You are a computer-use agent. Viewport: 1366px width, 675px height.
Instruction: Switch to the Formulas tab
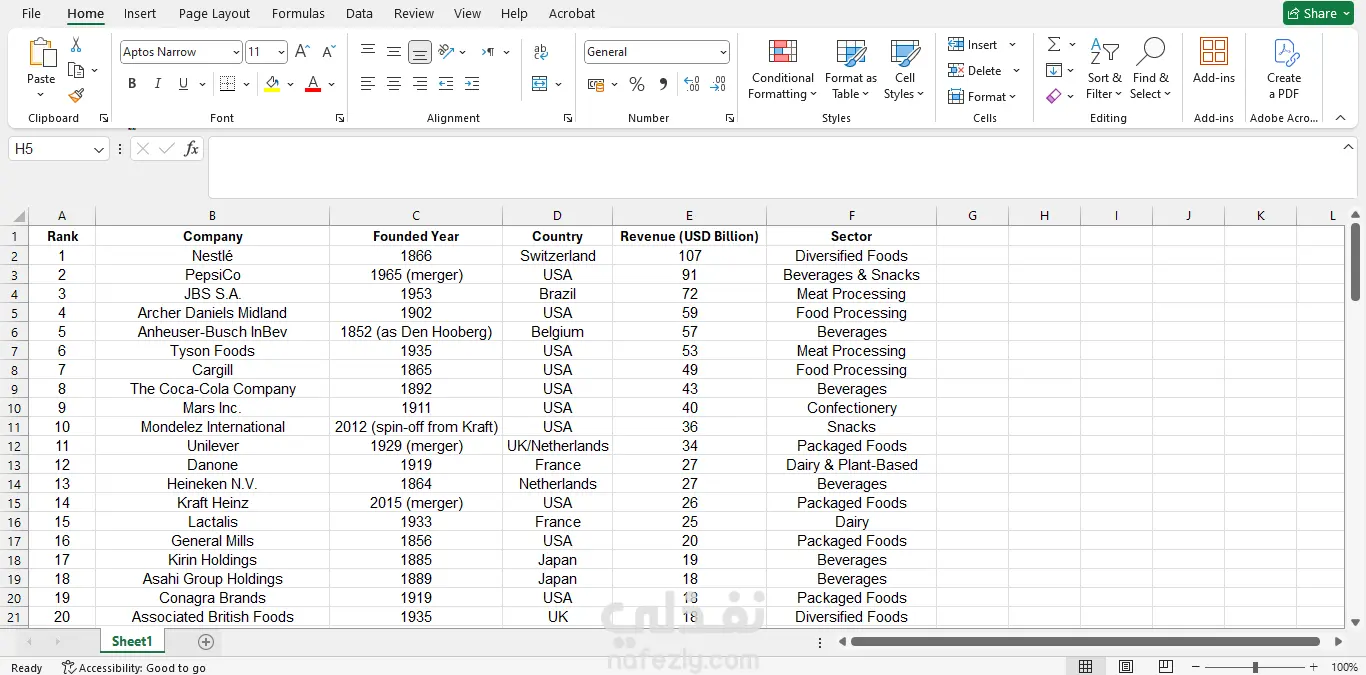click(298, 13)
